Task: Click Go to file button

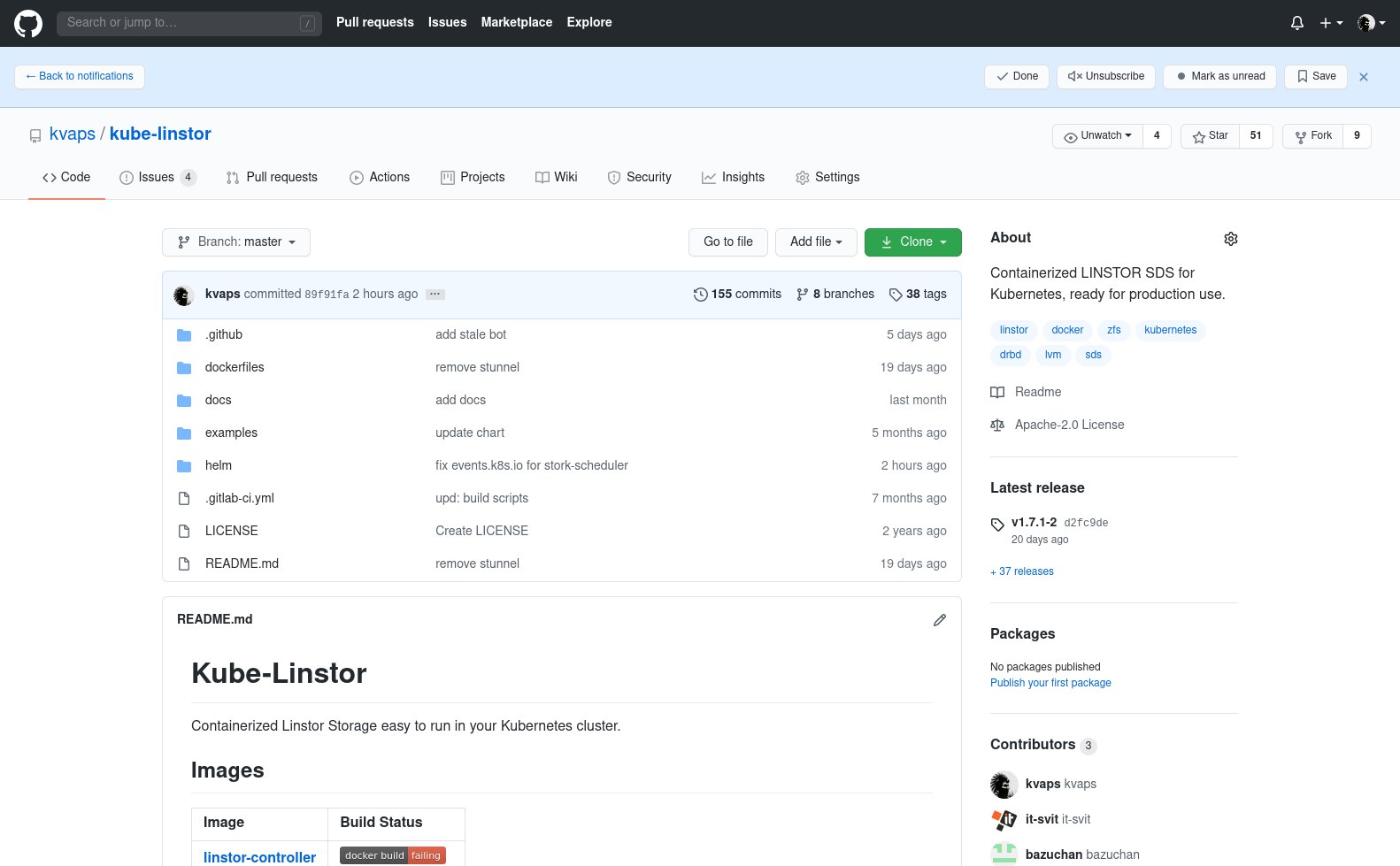Action: [728, 242]
